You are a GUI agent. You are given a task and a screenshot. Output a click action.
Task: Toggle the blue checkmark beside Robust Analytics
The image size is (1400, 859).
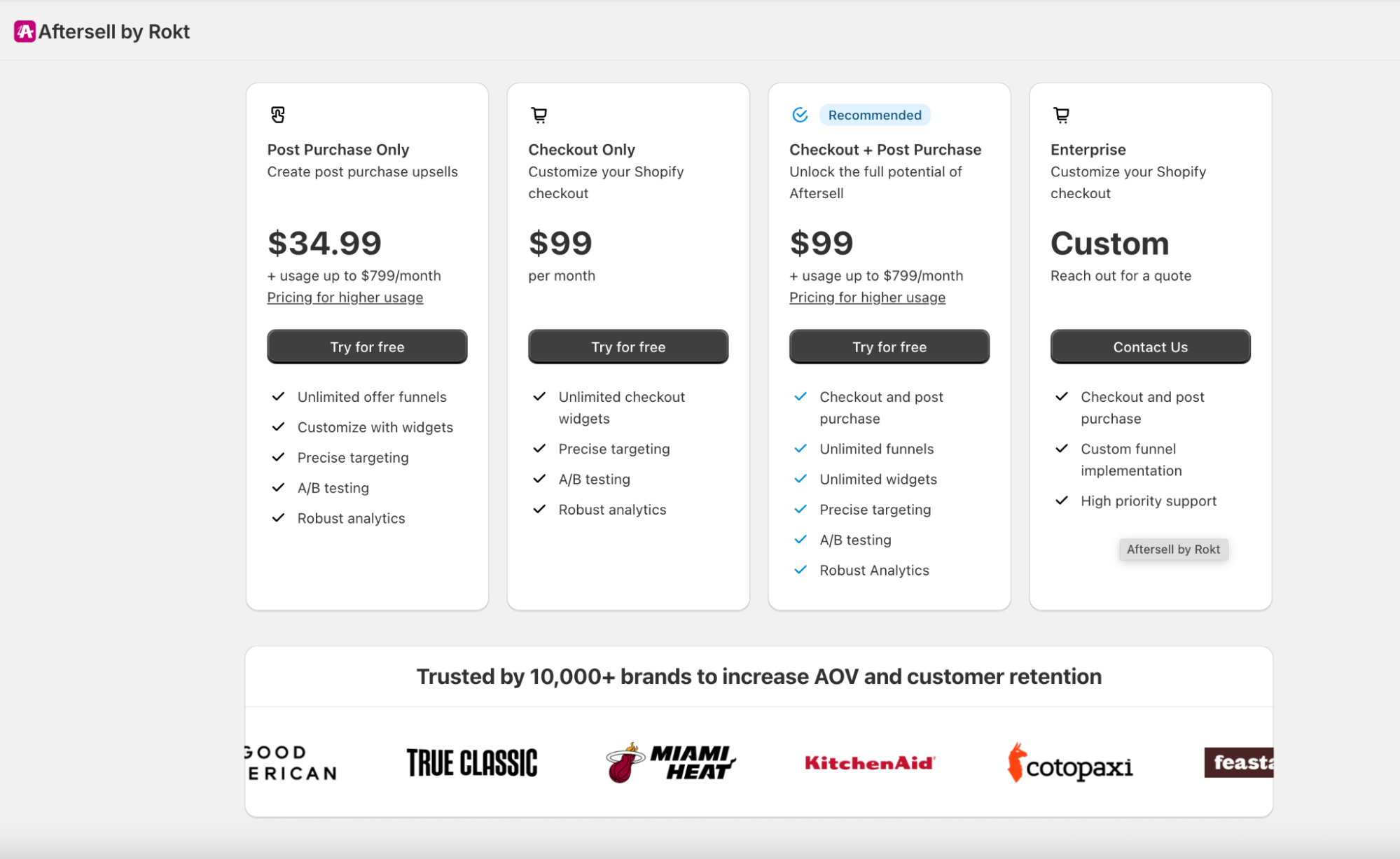coord(800,569)
